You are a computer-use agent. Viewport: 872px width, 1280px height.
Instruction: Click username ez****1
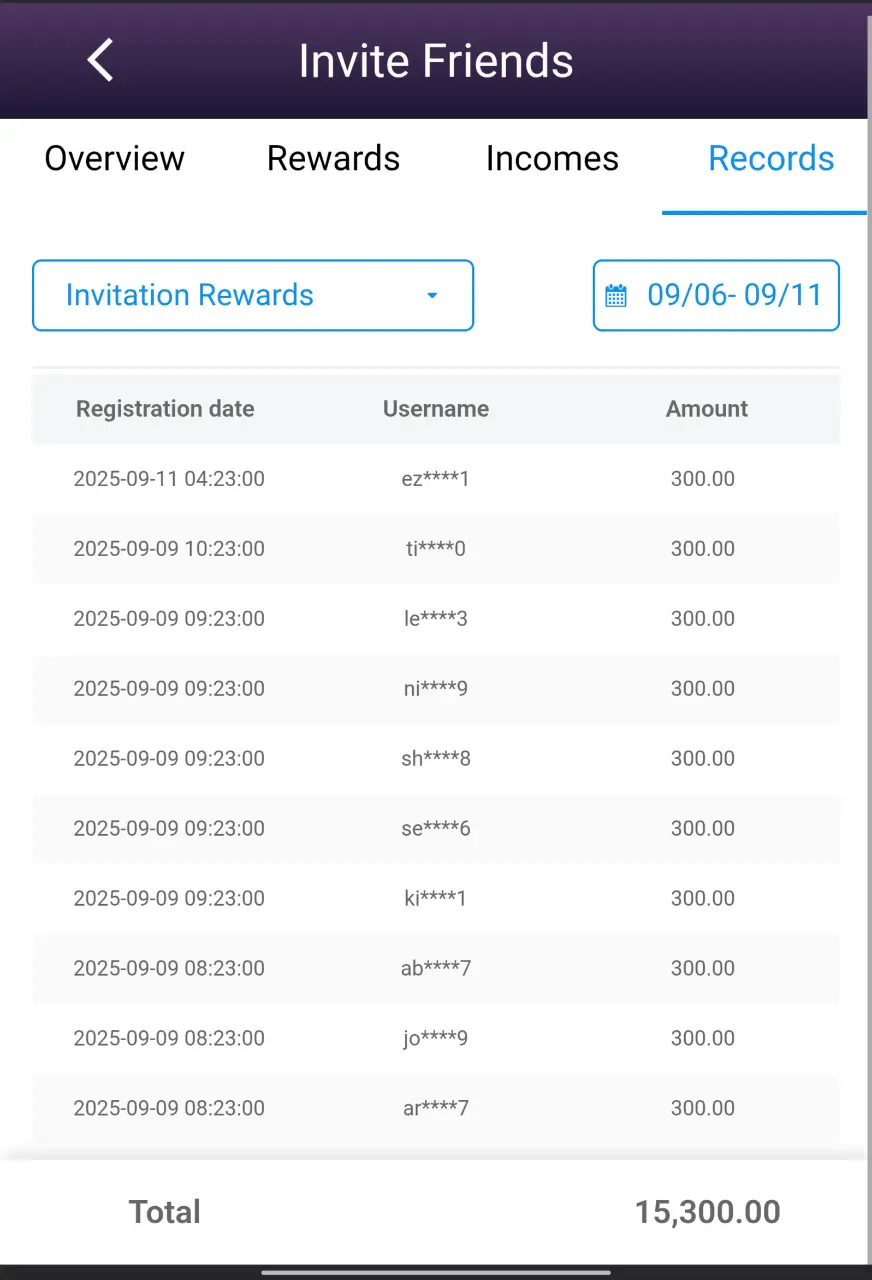coord(436,479)
